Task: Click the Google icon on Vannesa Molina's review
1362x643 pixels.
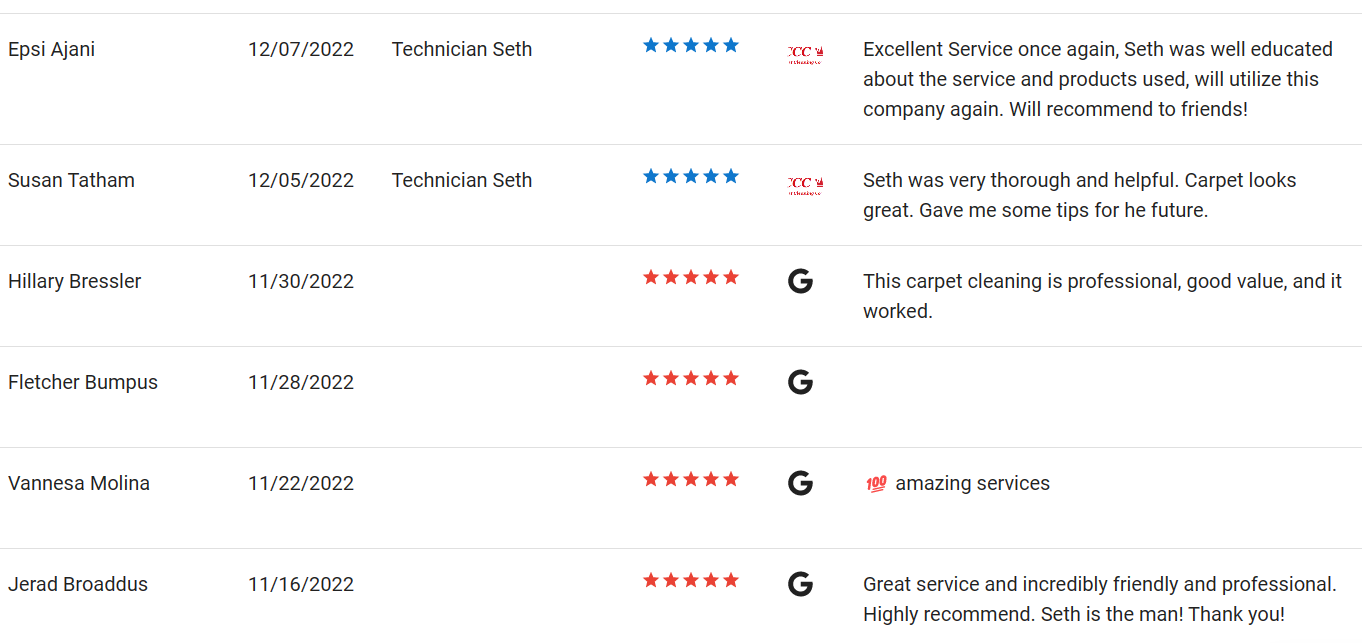Action: coord(800,483)
